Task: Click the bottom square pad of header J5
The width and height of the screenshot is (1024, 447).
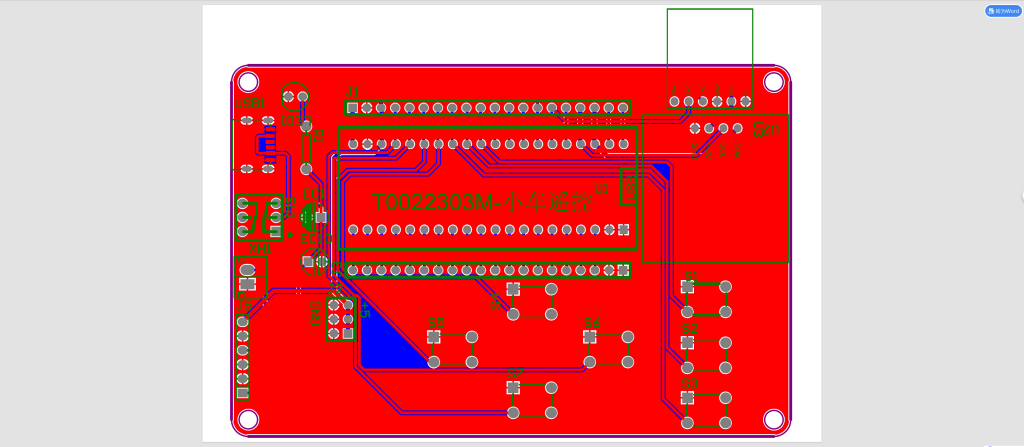Action: [243, 393]
